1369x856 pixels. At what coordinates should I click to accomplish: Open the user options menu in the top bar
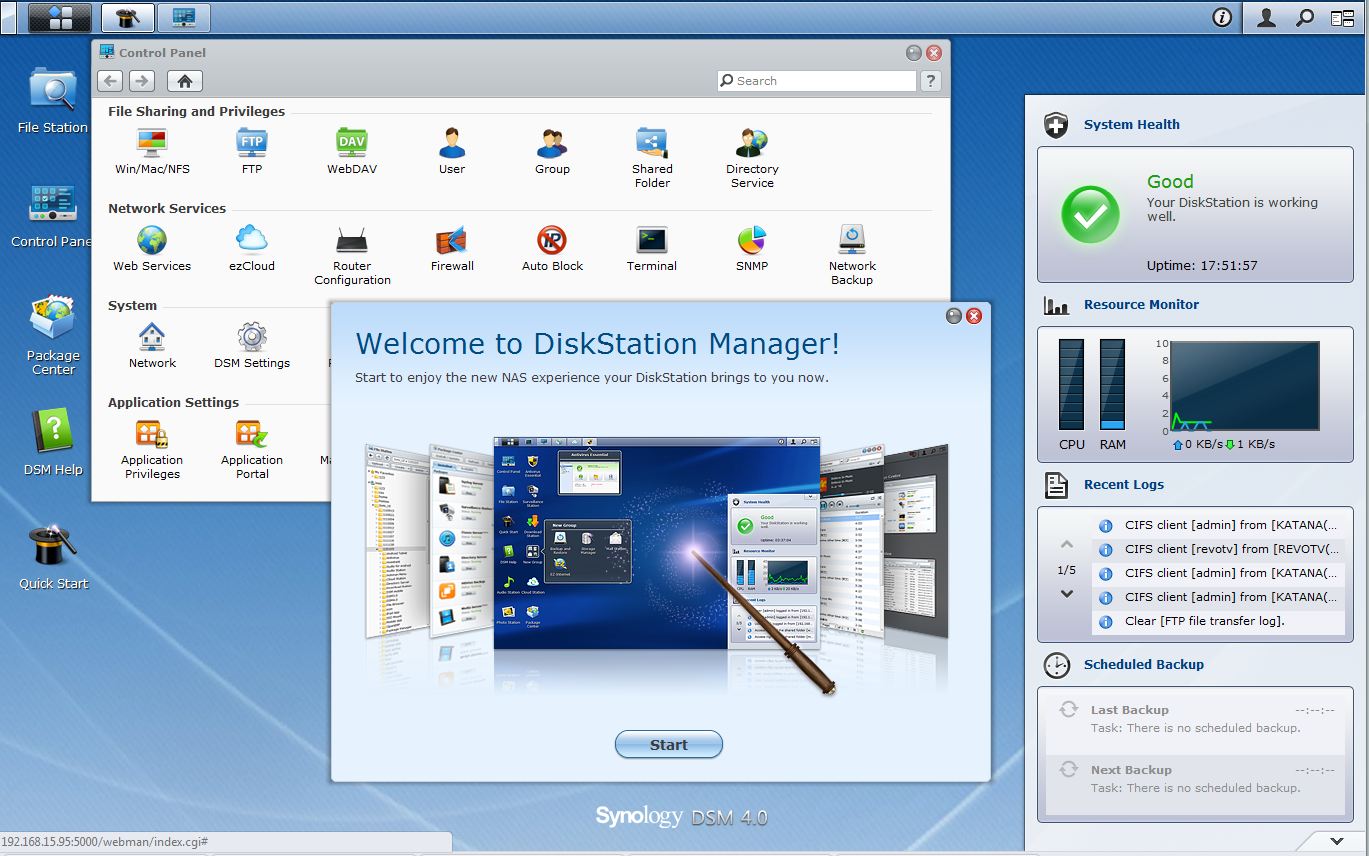pyautogui.click(x=1266, y=17)
